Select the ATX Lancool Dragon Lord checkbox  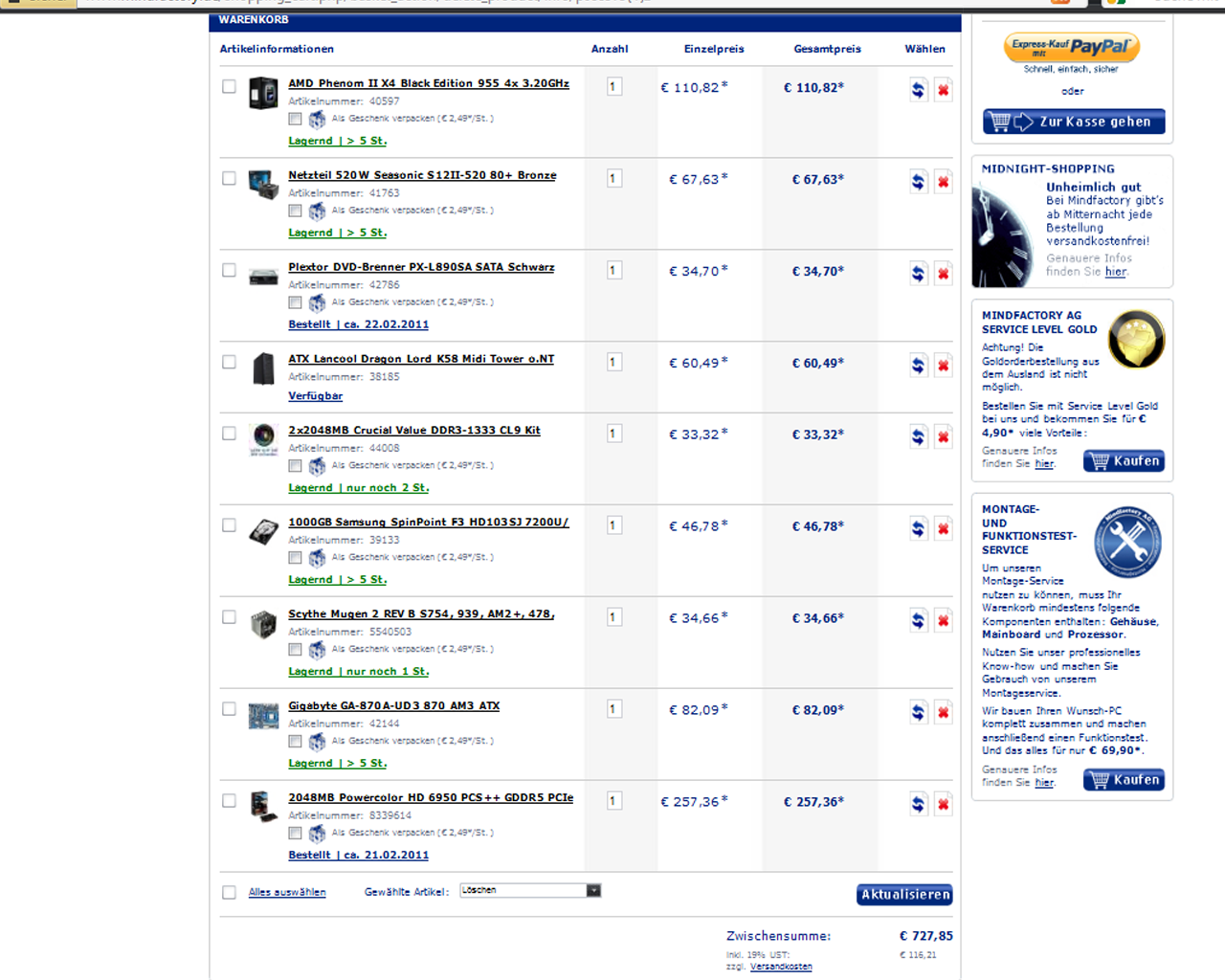tap(229, 363)
